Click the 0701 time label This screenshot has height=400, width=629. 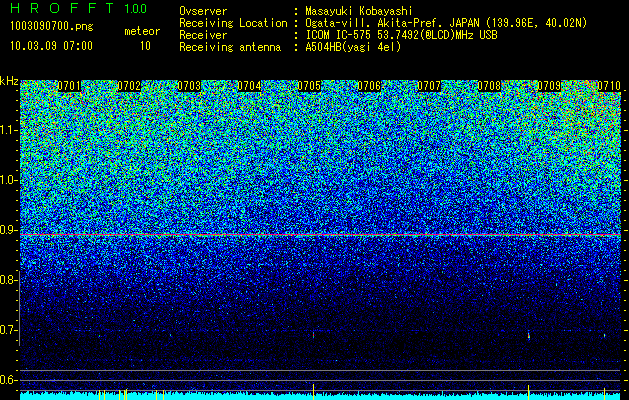69,86
